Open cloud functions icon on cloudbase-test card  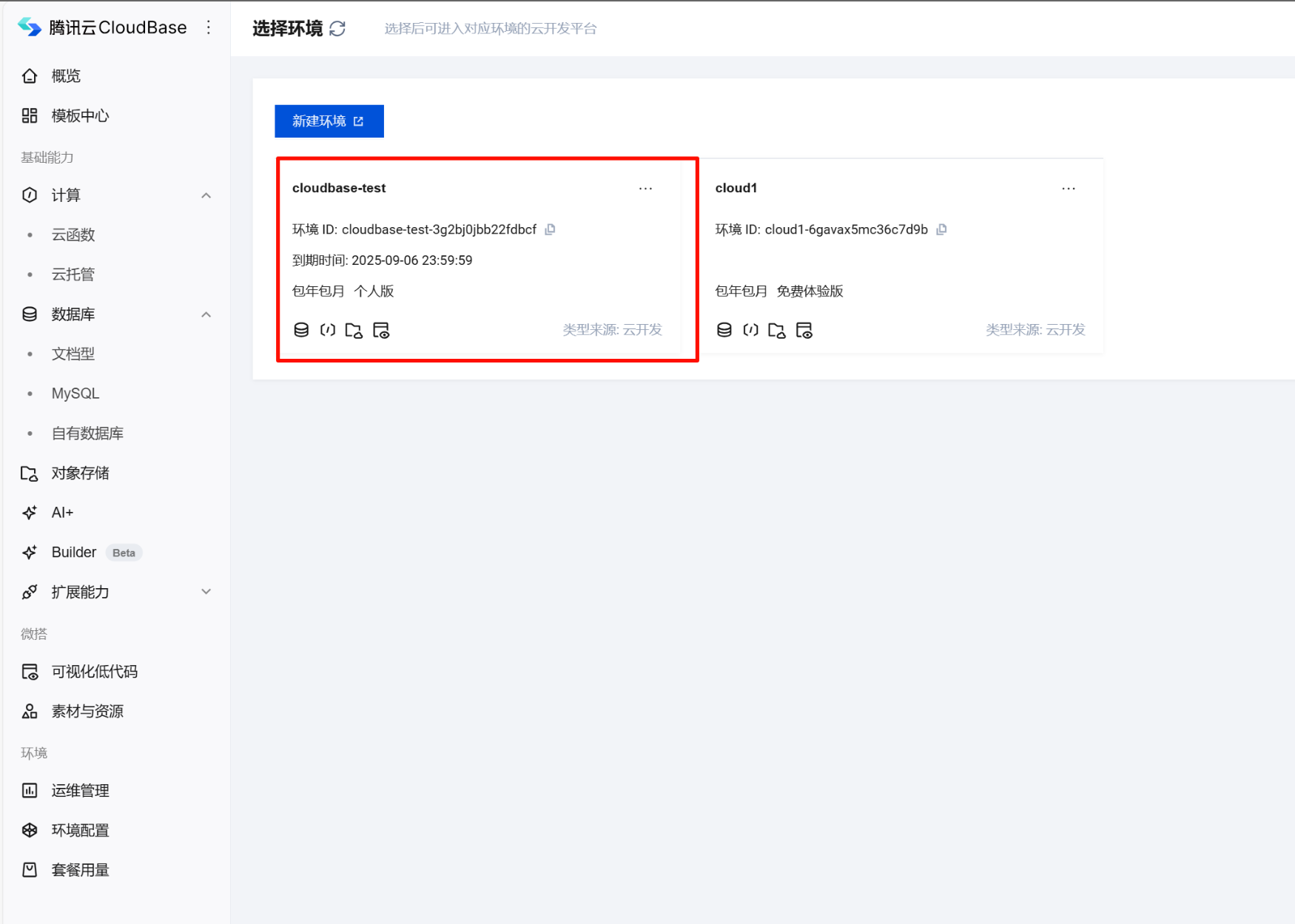[328, 330]
